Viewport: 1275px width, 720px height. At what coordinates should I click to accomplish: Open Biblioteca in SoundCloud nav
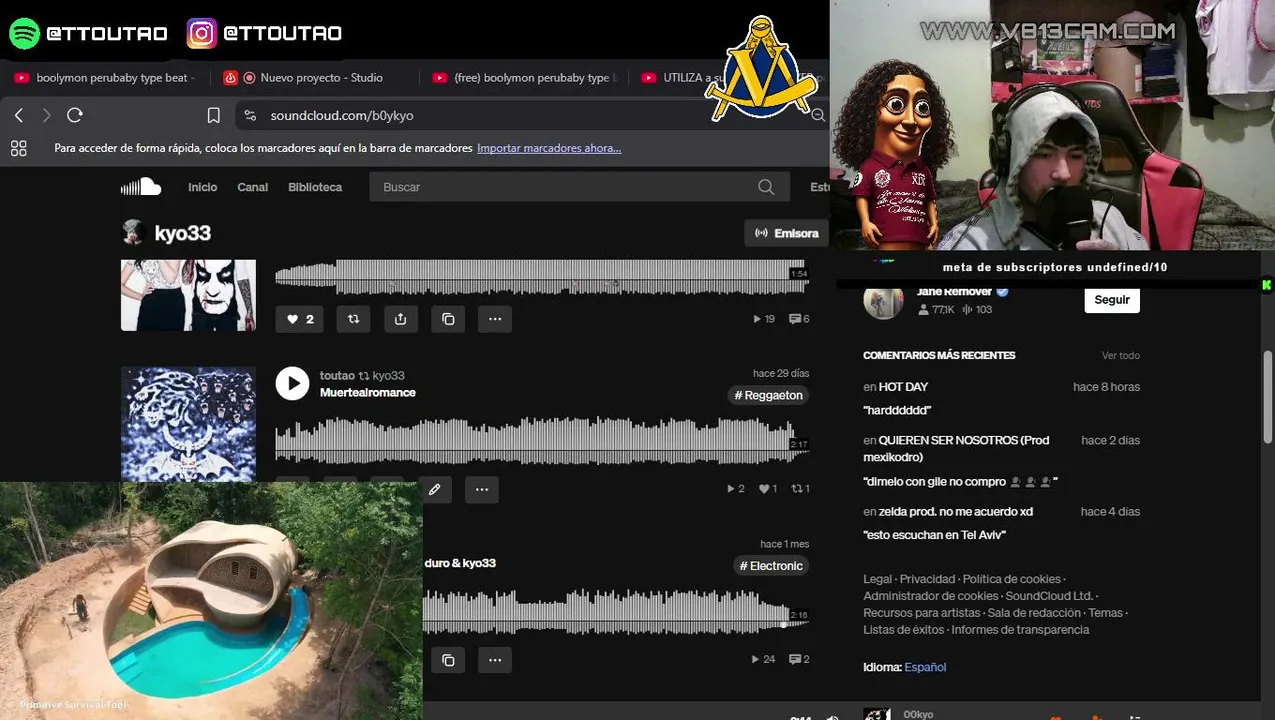pyautogui.click(x=315, y=187)
